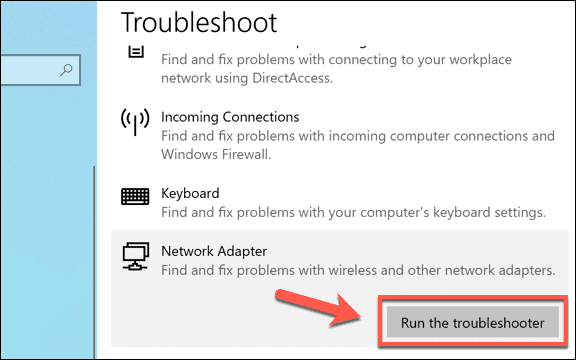
Task: Click the "network using DirectAccess." text line
Action: (247, 78)
